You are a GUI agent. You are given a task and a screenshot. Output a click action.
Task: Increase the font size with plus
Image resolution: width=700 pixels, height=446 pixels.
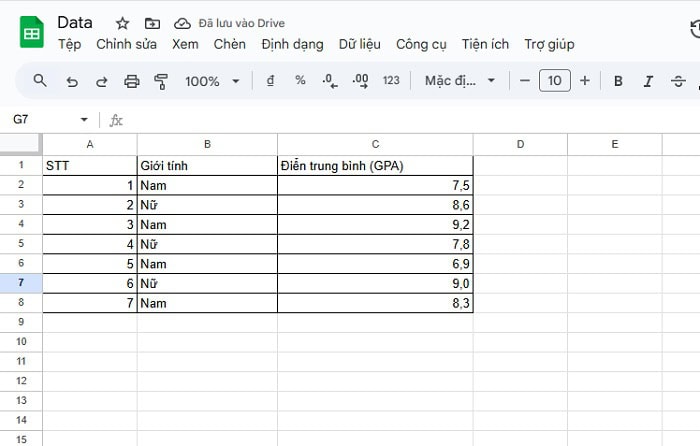point(585,81)
